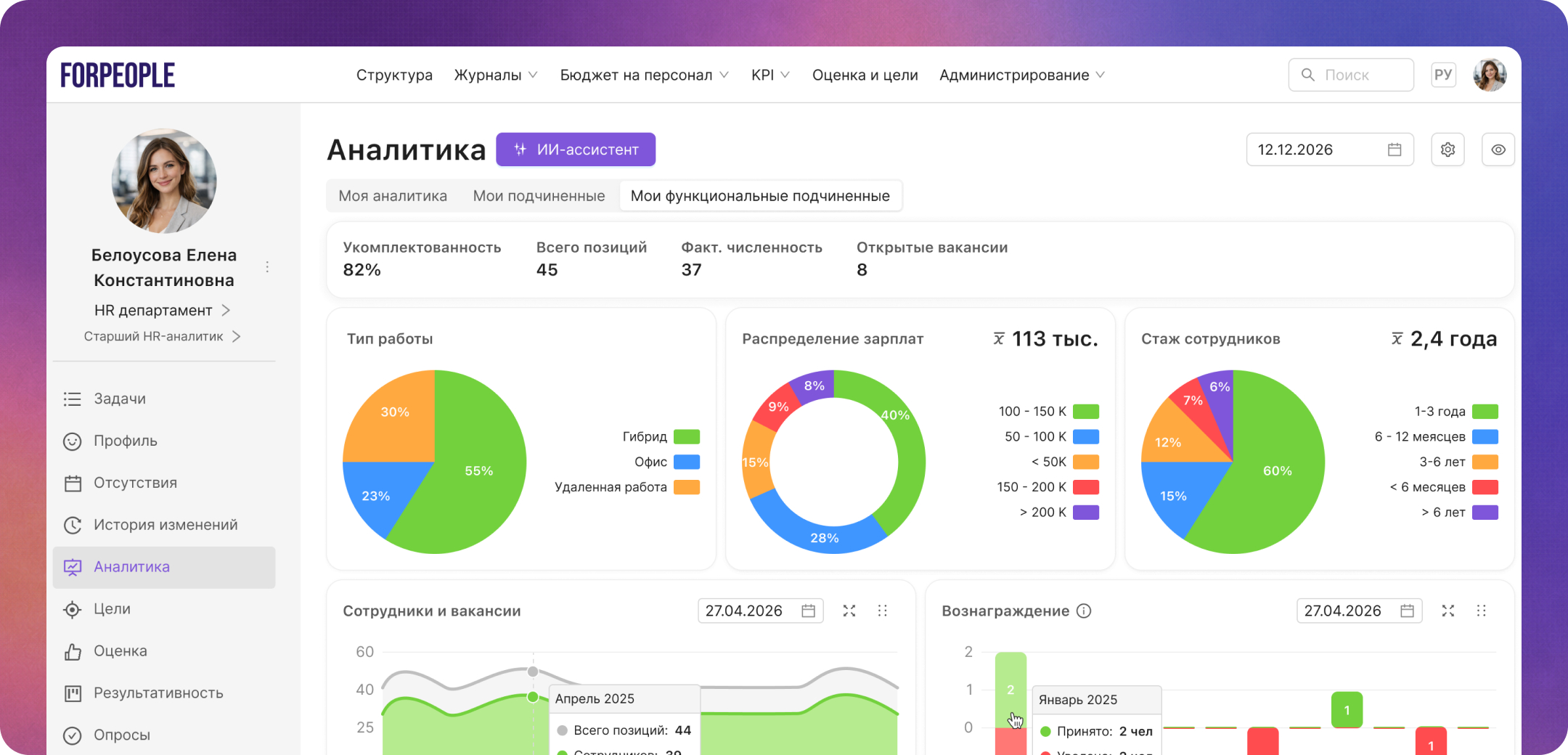Open История изменений page
The width and height of the screenshot is (1568, 755).
point(164,525)
